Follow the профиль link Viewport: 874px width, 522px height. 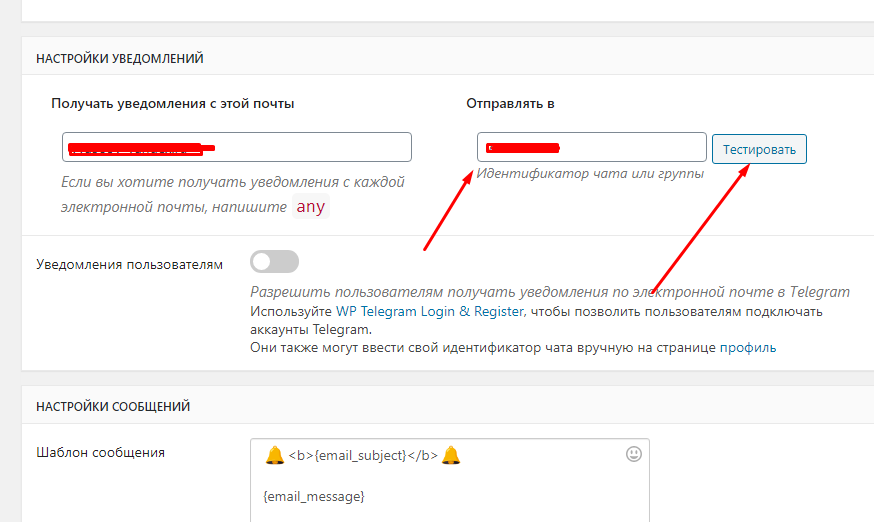pyautogui.click(x=747, y=348)
